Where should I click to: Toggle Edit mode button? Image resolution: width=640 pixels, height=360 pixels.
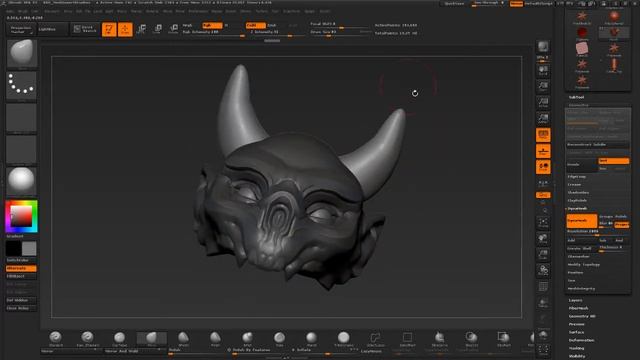click(x=109, y=29)
